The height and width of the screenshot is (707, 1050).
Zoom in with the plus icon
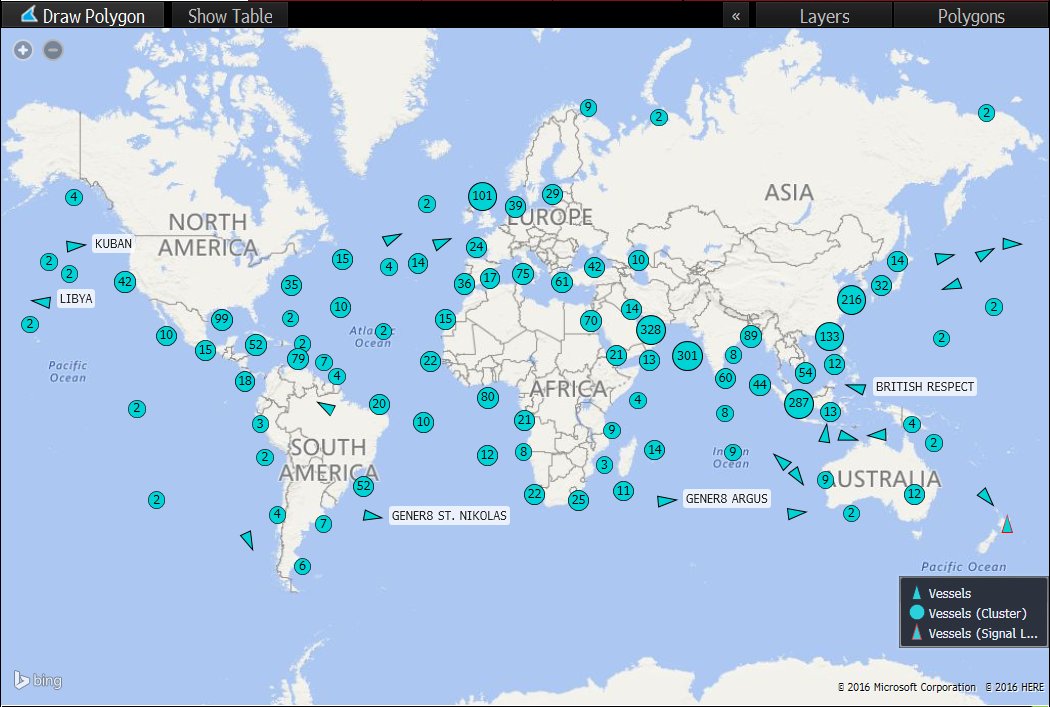click(23, 50)
